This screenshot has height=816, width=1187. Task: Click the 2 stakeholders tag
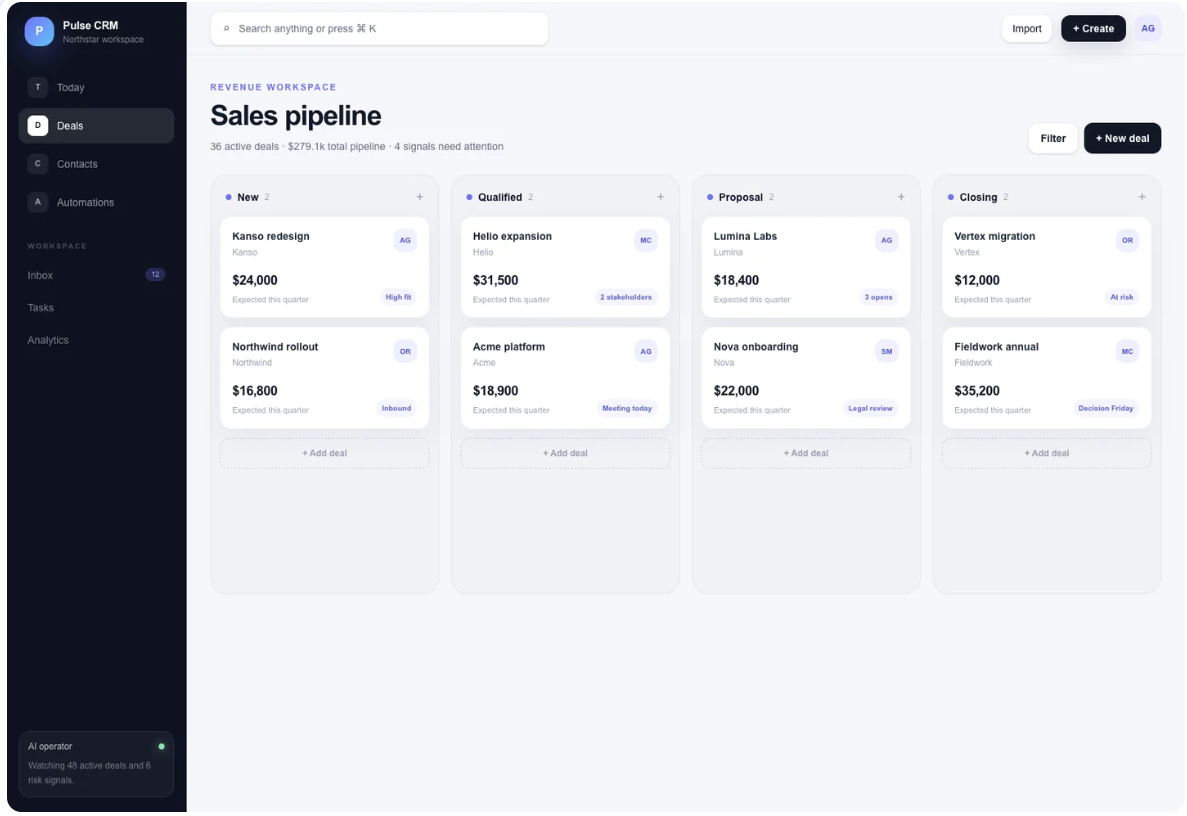point(625,297)
